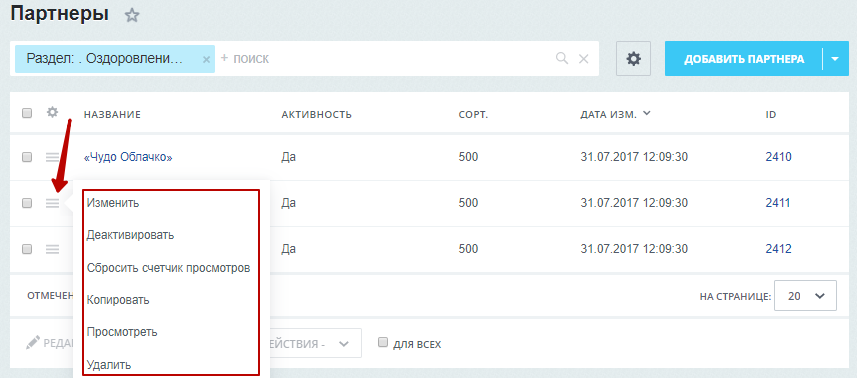The width and height of the screenshot is (857, 378).
Task: Click ДОБАВИТЬ ПАРТНЕРА button
Action: pos(744,58)
